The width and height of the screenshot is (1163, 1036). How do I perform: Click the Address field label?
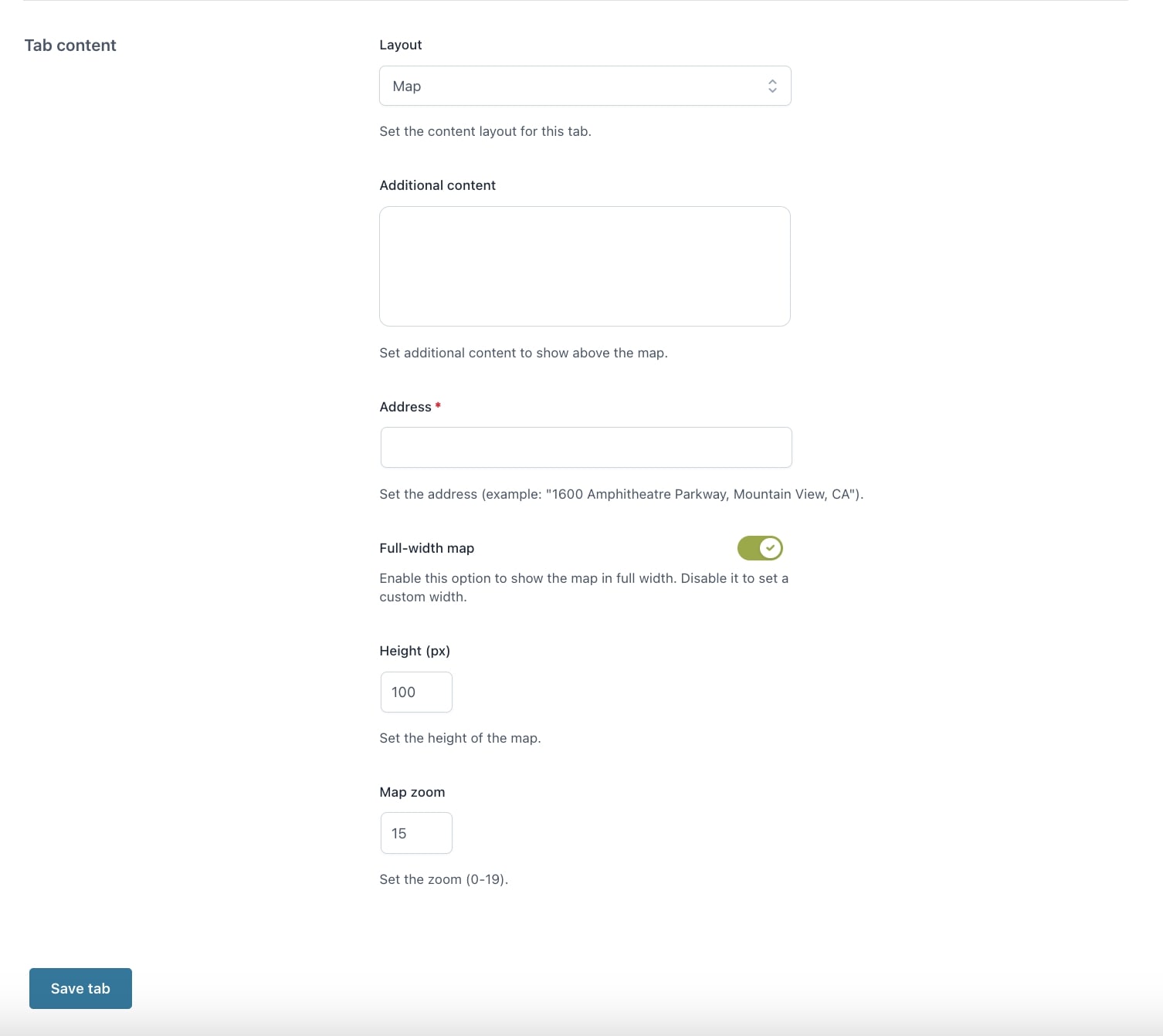[405, 407]
